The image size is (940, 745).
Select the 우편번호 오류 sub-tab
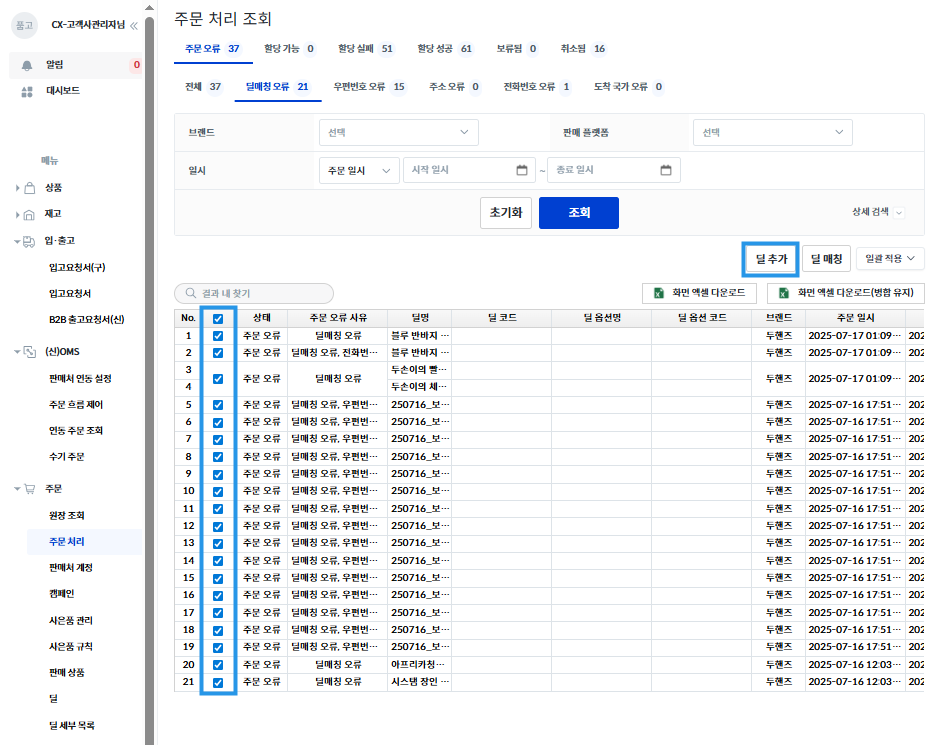click(x=368, y=87)
